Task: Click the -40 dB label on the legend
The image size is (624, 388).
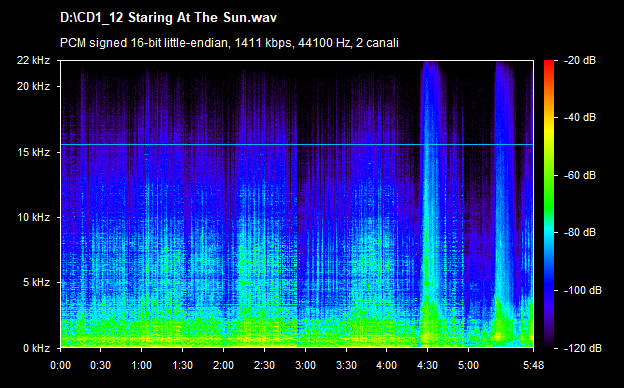Action: point(580,117)
